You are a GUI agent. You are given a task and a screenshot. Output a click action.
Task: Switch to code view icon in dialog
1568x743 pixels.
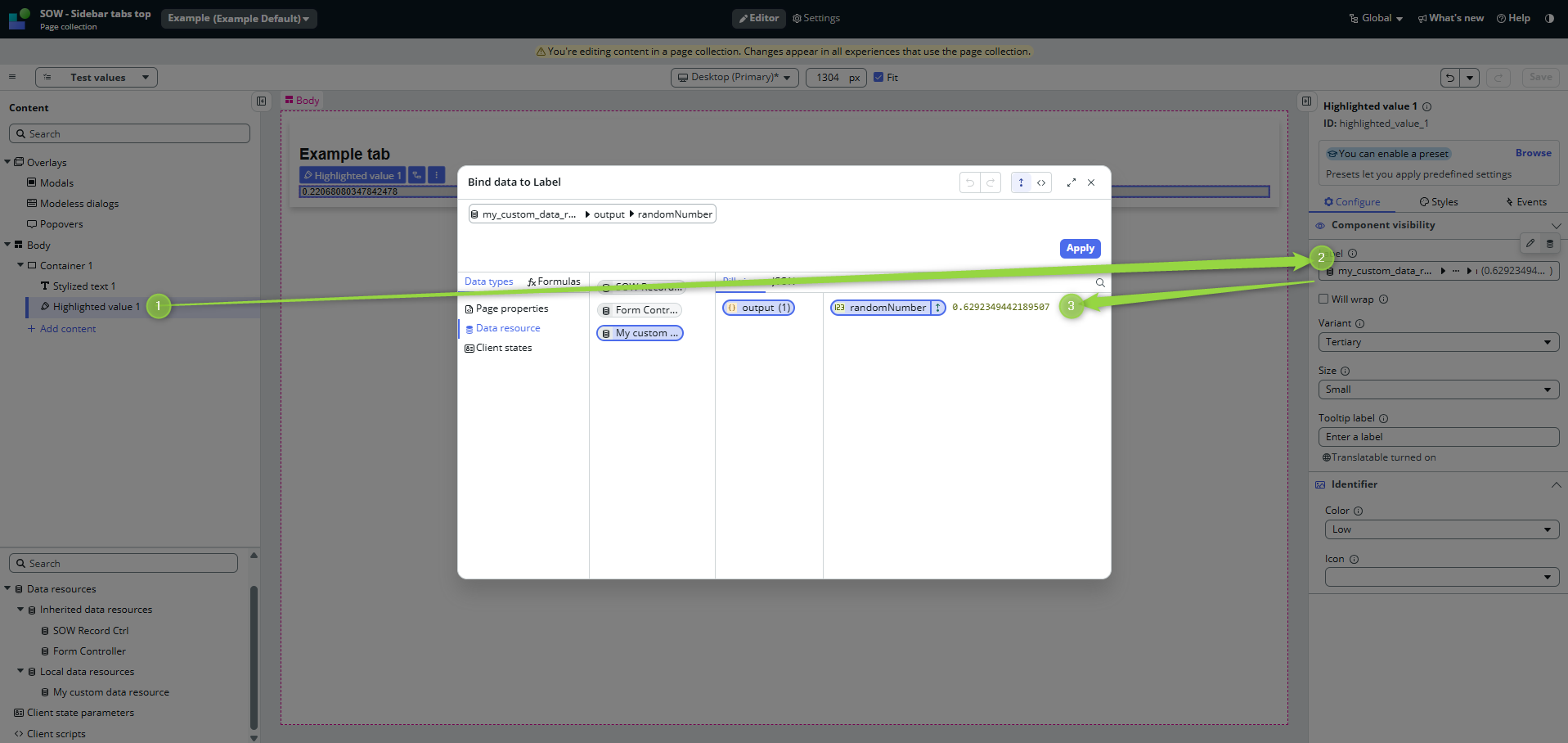[1041, 182]
